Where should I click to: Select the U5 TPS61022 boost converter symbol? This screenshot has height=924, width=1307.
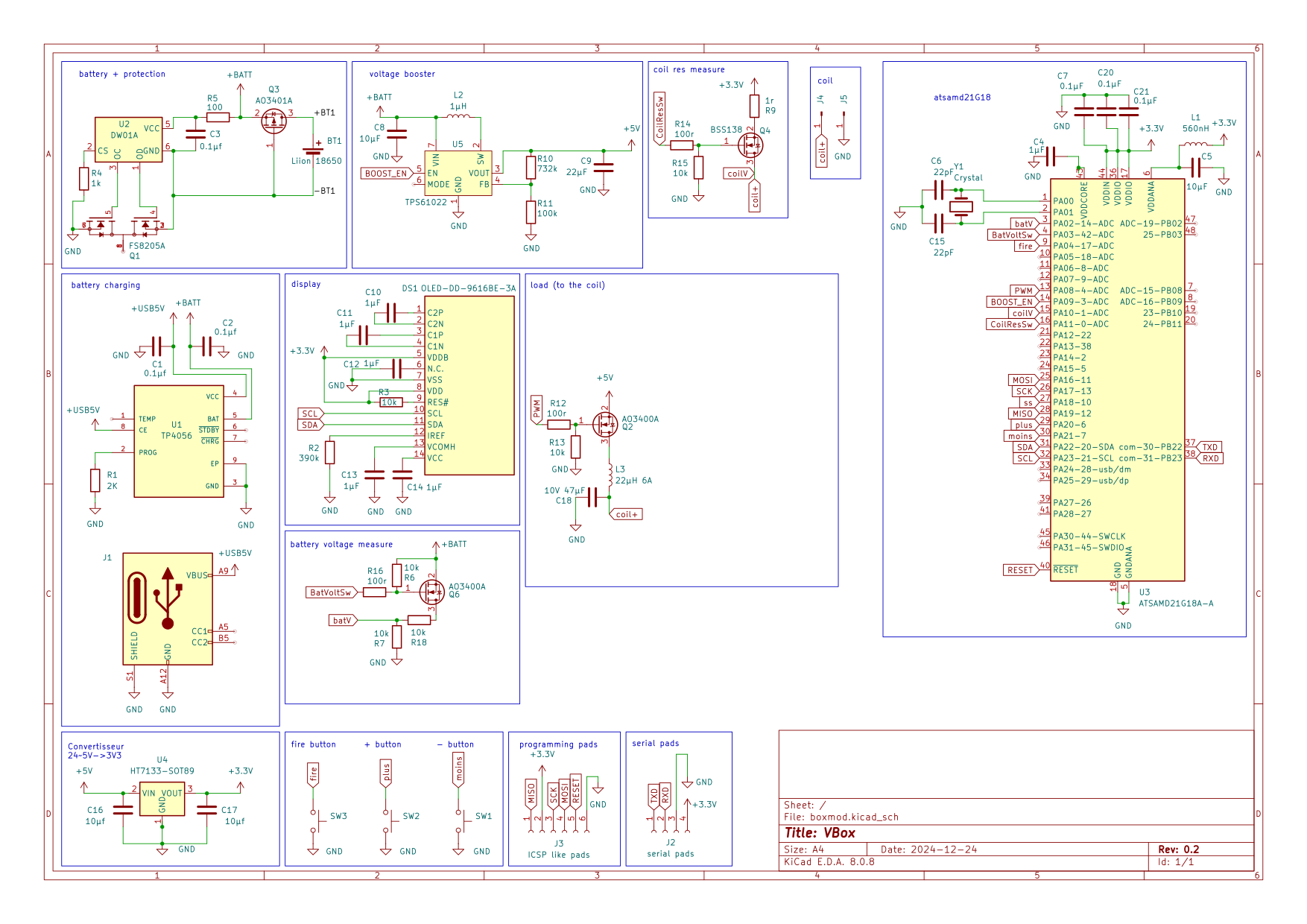[x=458, y=173]
